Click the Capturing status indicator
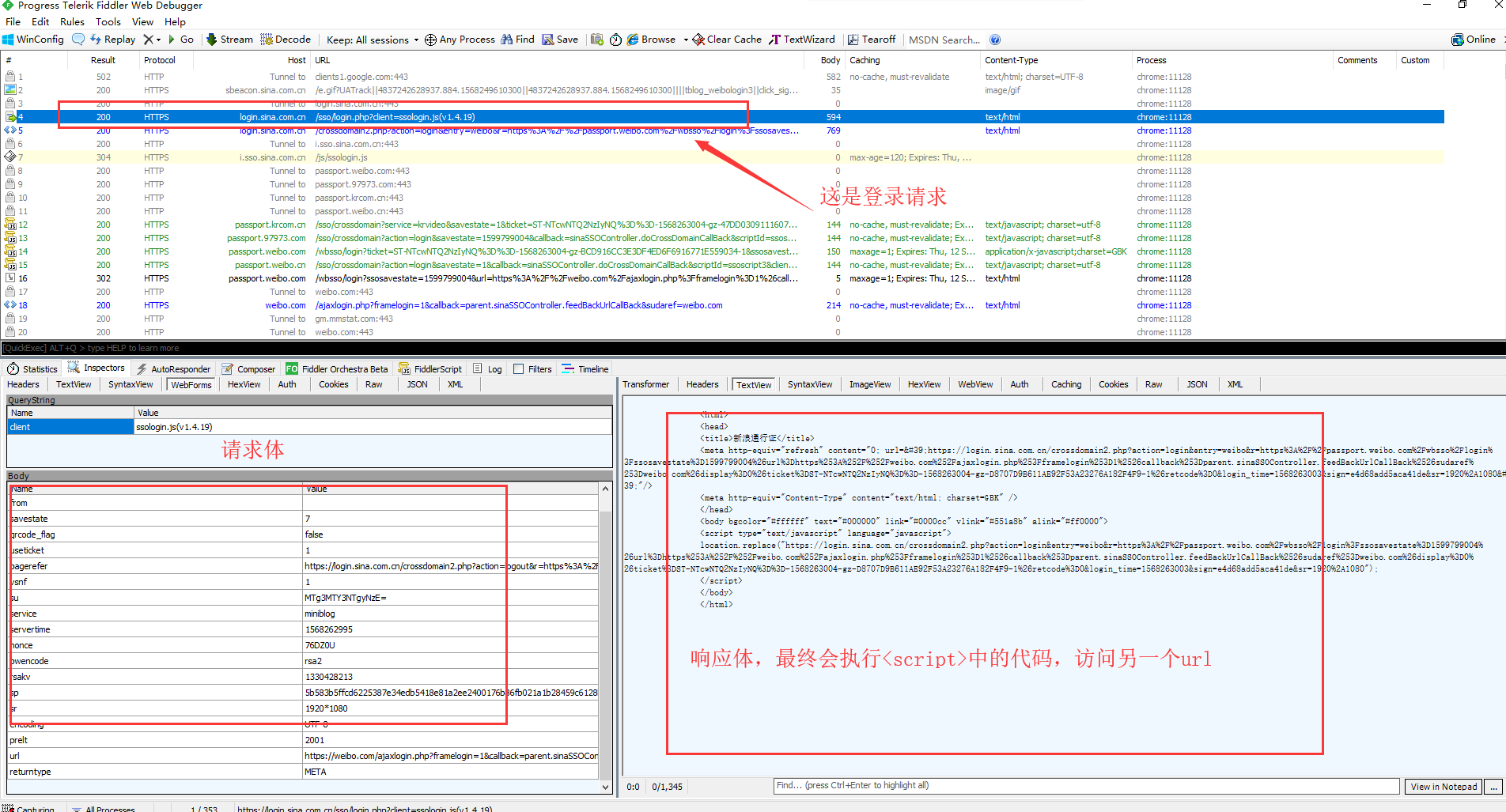The height and width of the screenshot is (812, 1506). pyautogui.click(x=28, y=808)
